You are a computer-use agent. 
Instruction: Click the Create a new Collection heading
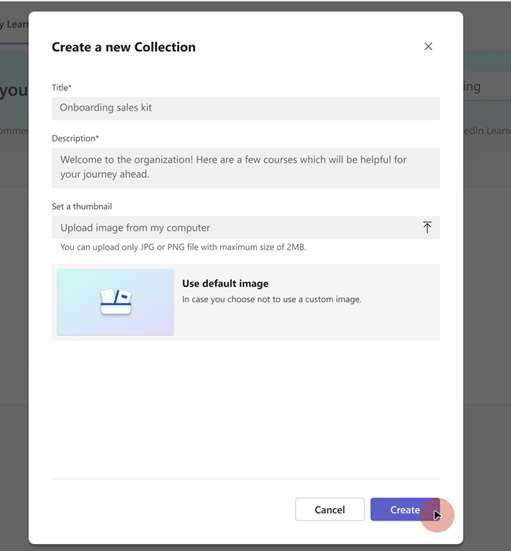pos(124,47)
